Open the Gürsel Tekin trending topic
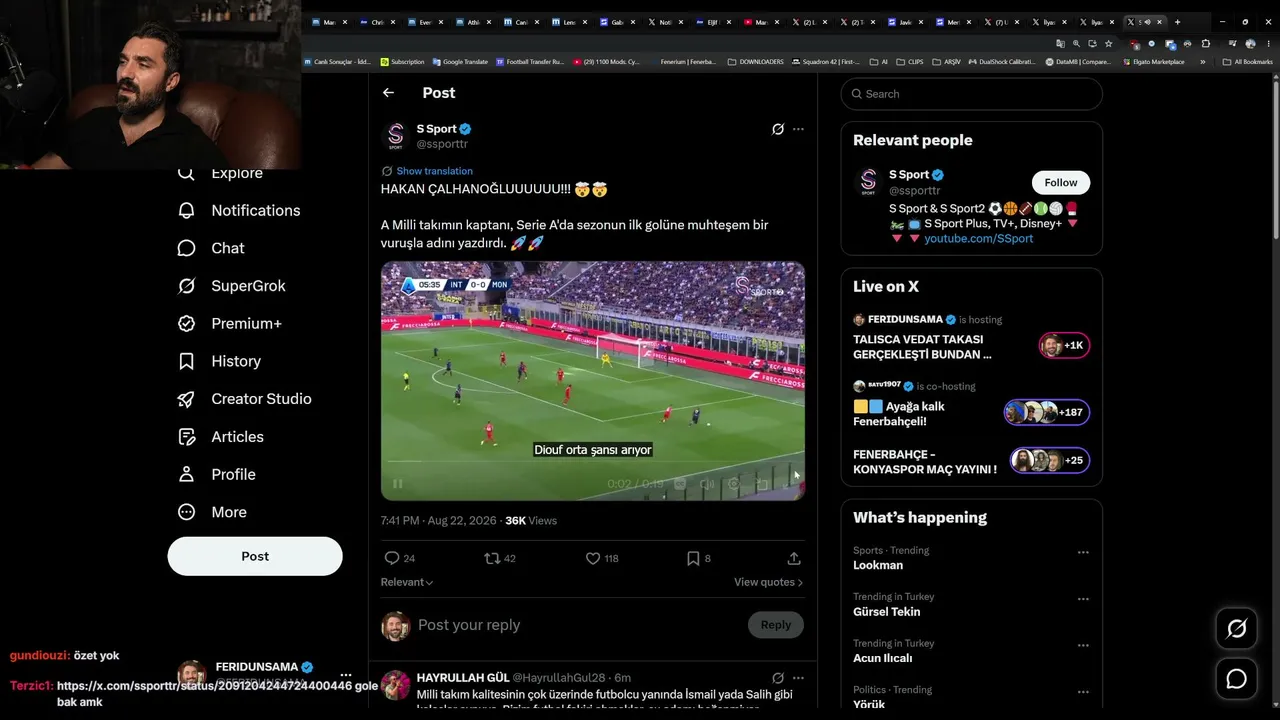Screen dimensions: 1280x720 (886, 612)
